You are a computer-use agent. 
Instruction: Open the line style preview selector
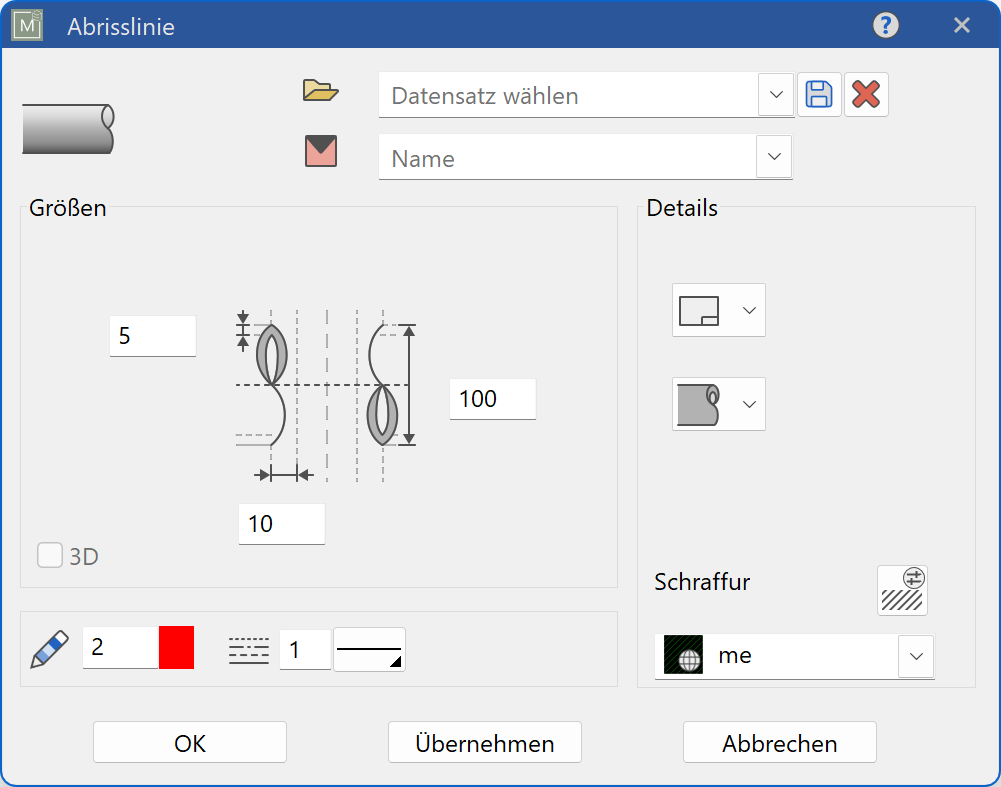click(x=369, y=650)
